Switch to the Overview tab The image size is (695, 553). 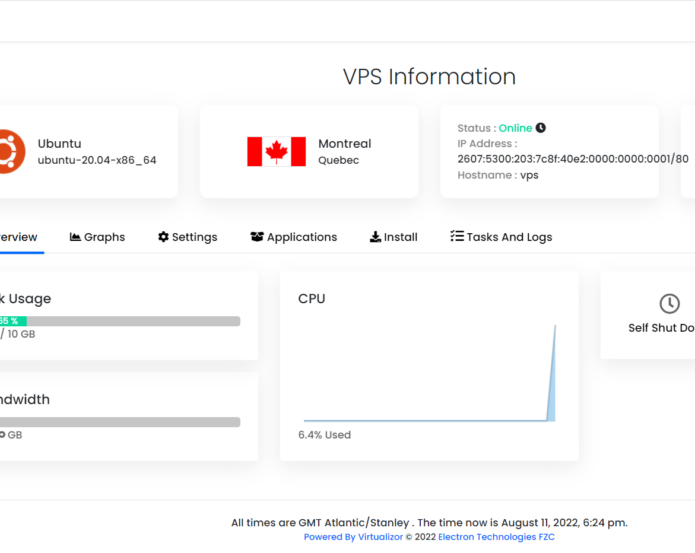20,237
